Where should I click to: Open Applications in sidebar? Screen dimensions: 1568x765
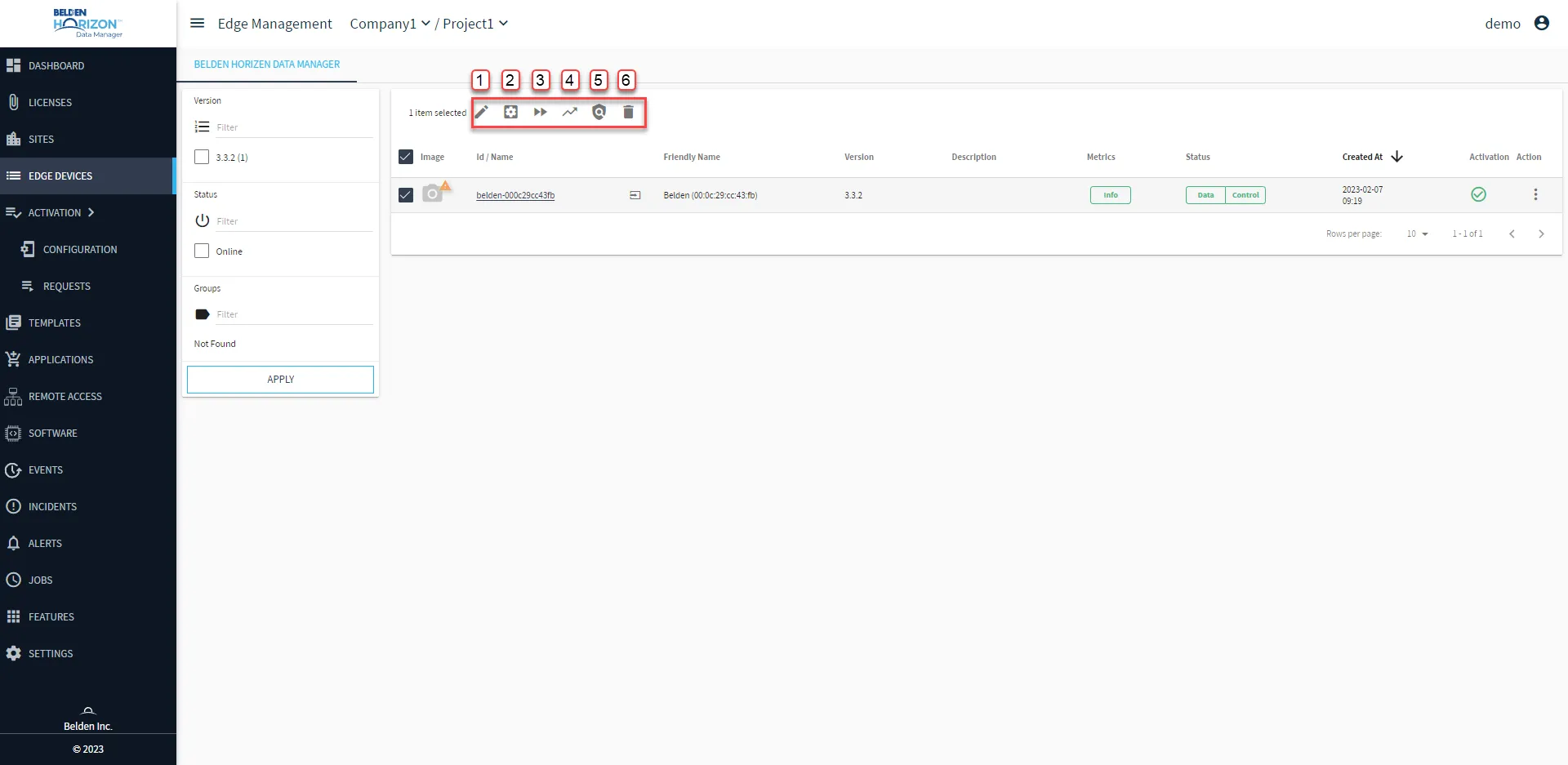[87, 359]
